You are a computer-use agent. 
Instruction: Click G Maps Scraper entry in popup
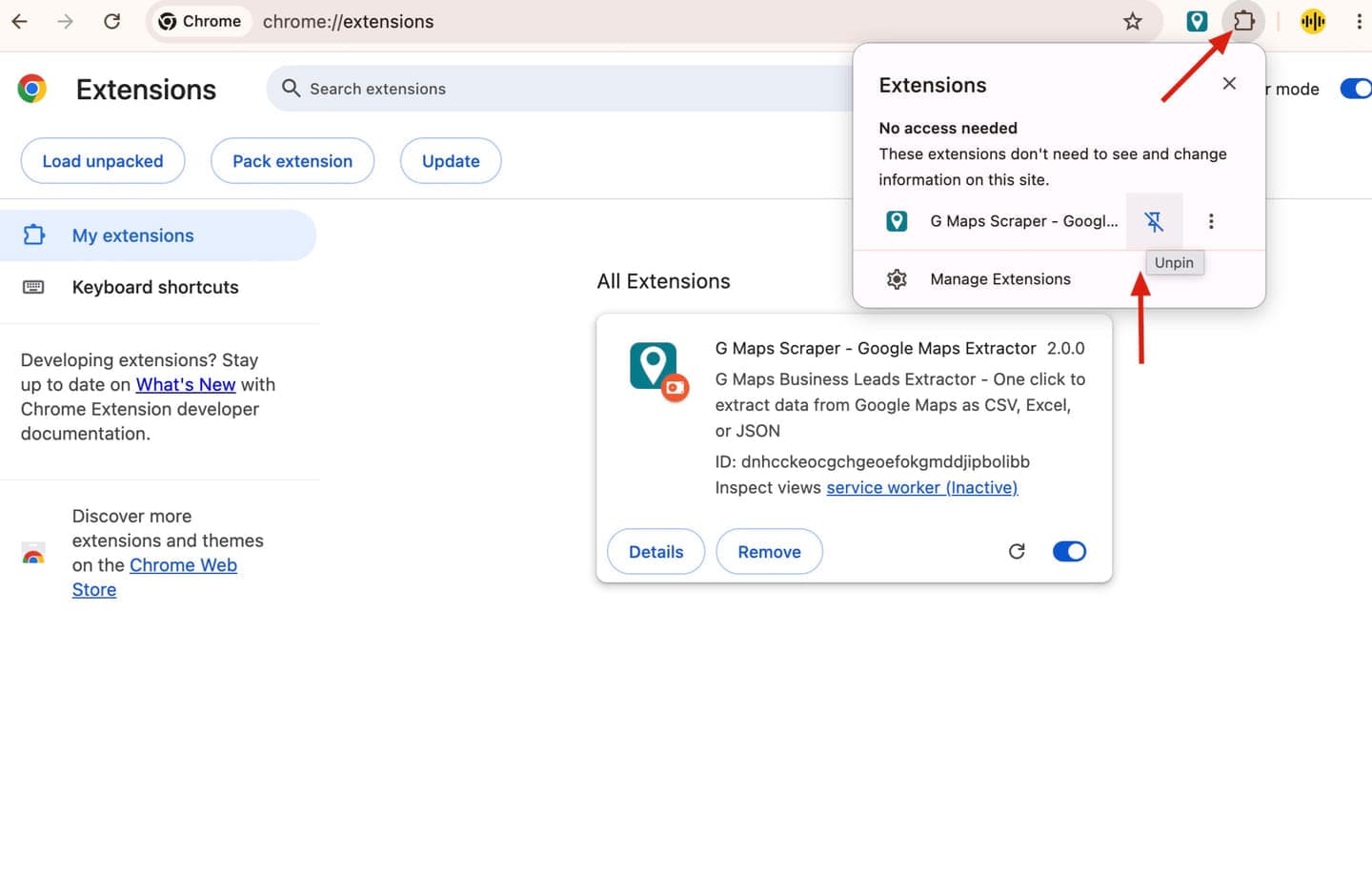(1000, 221)
